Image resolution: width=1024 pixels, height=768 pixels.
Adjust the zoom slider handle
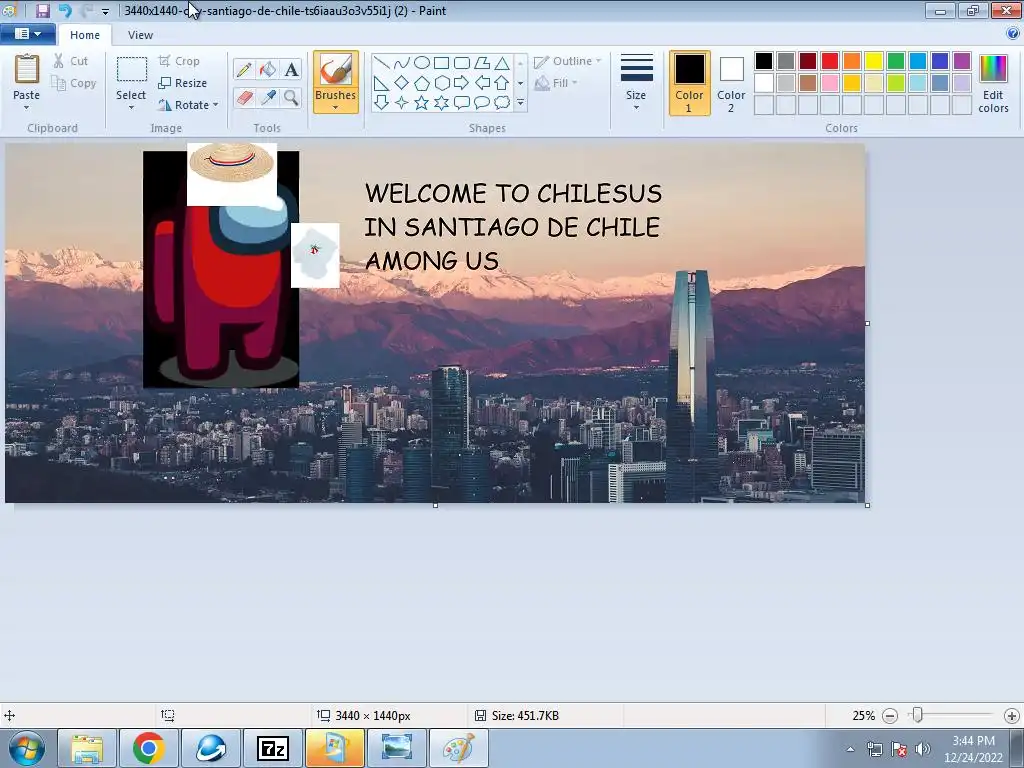pos(918,715)
